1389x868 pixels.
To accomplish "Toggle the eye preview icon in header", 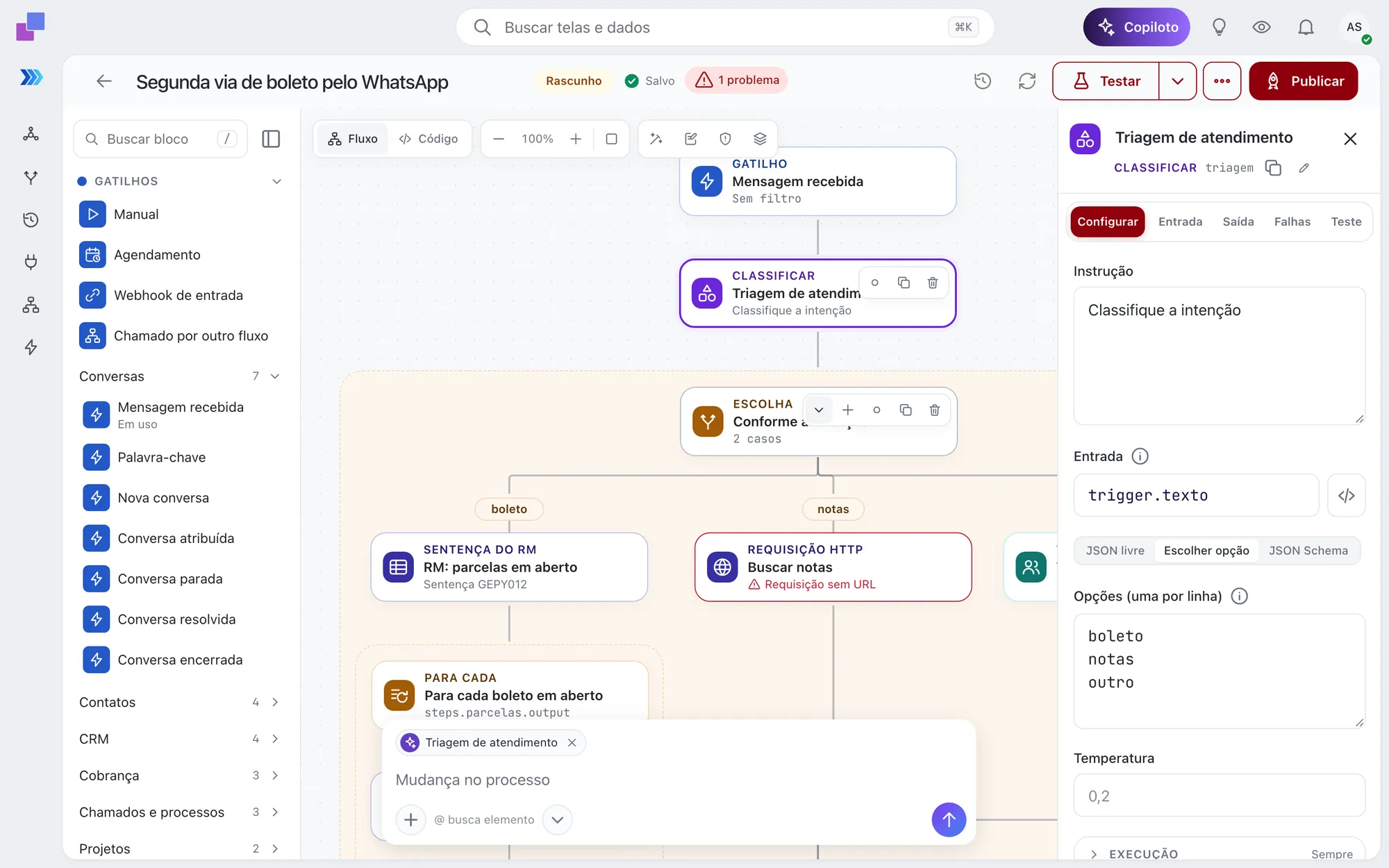I will click(x=1261, y=27).
